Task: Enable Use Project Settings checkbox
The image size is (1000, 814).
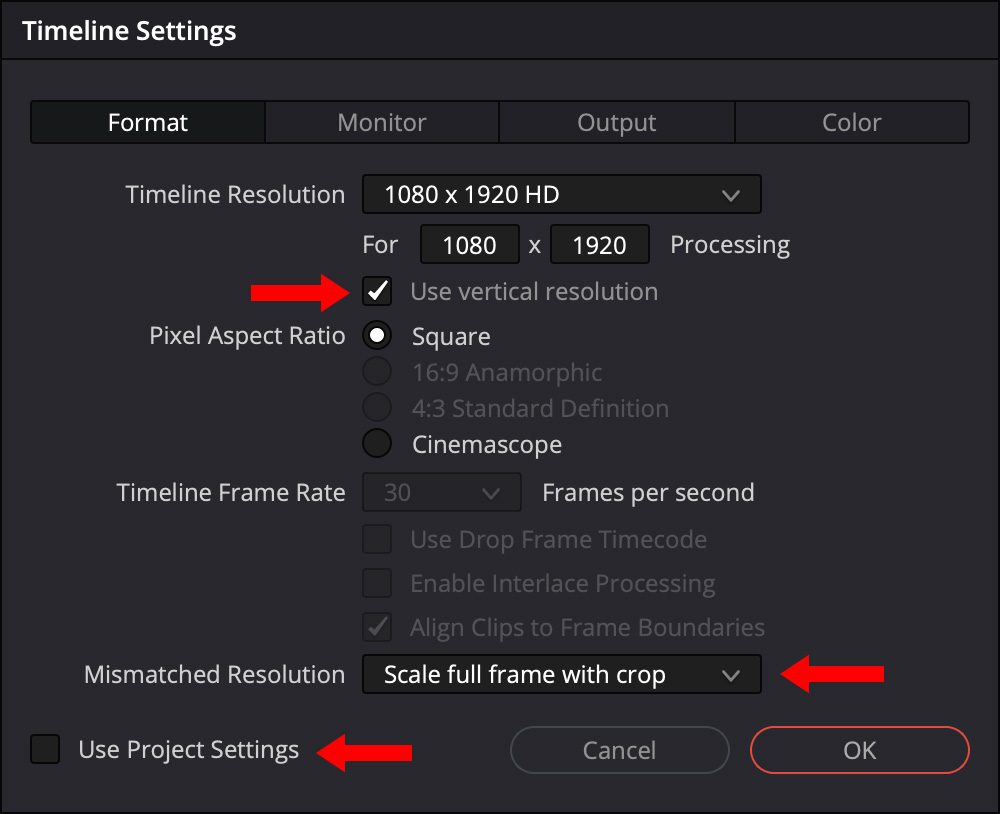Action: tap(45, 749)
